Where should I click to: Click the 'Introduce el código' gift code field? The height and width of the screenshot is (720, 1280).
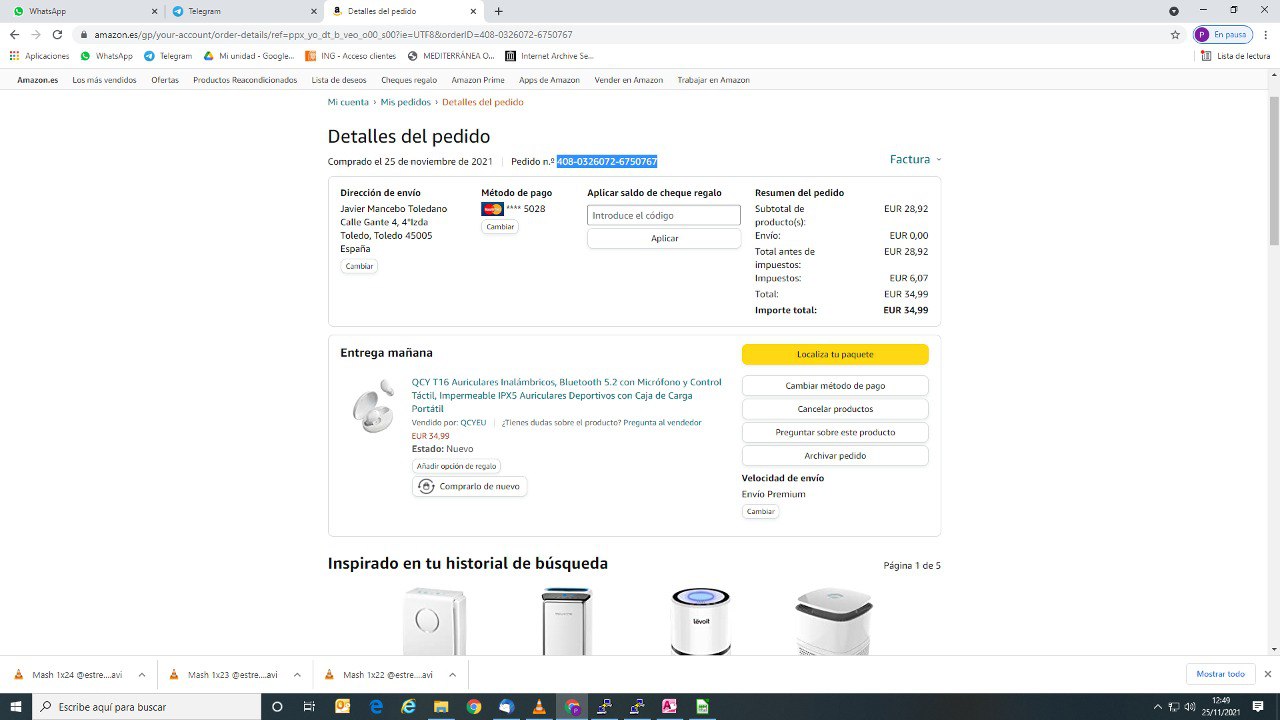(664, 215)
